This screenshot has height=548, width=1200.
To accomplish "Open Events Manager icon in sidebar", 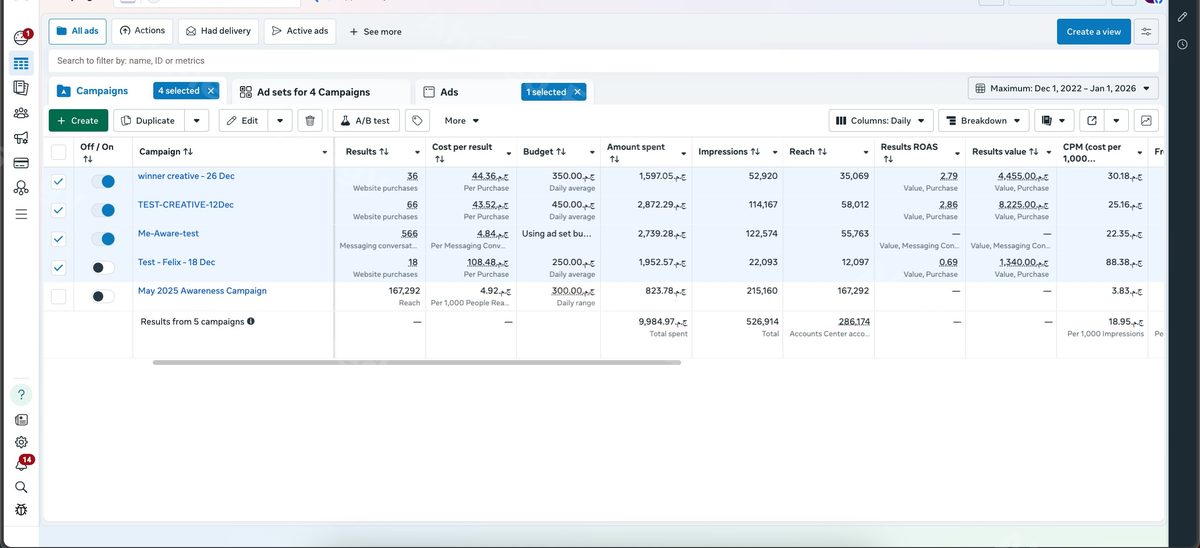I will tap(21, 187).
